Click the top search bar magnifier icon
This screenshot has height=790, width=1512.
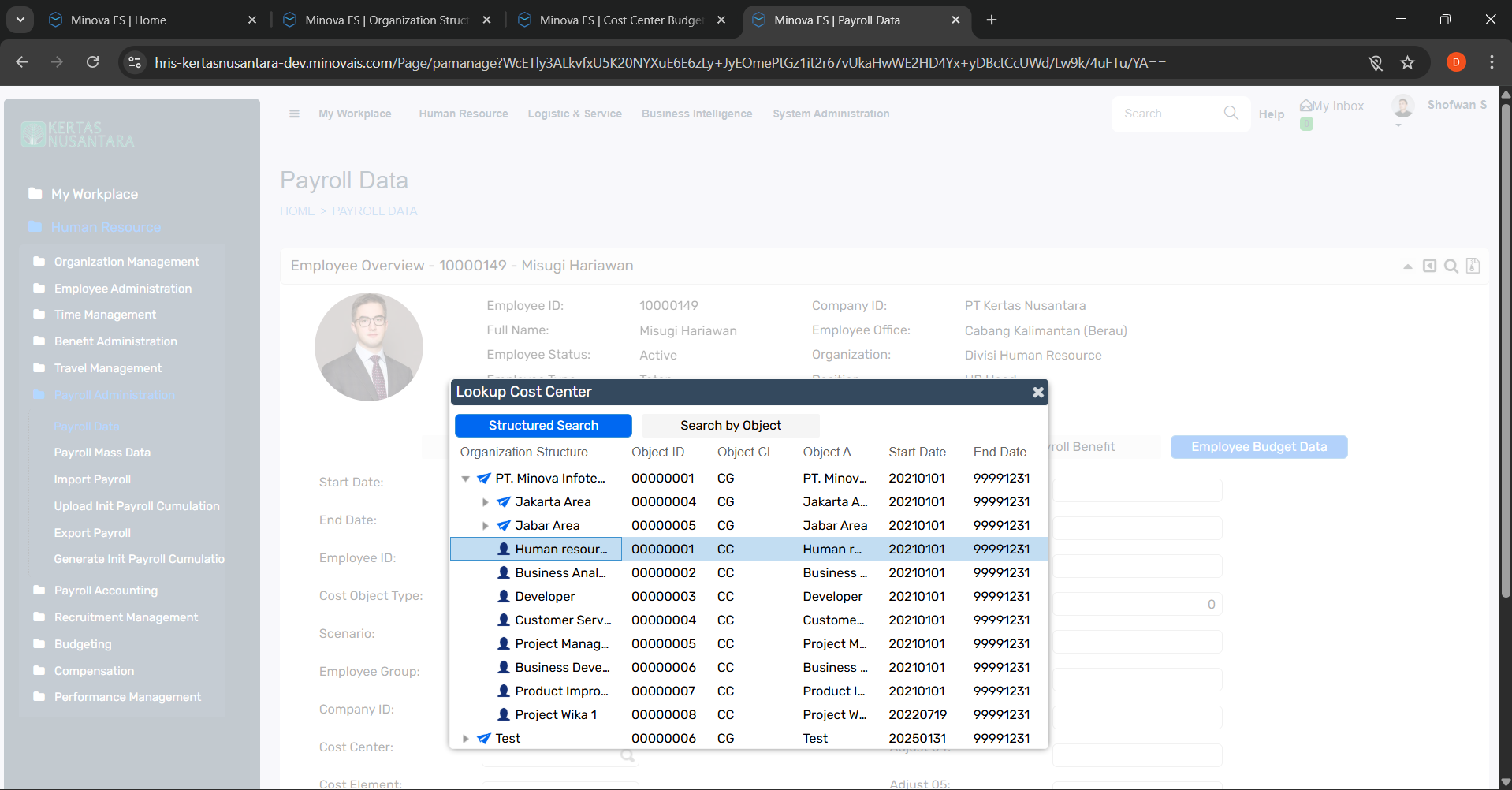(1231, 114)
